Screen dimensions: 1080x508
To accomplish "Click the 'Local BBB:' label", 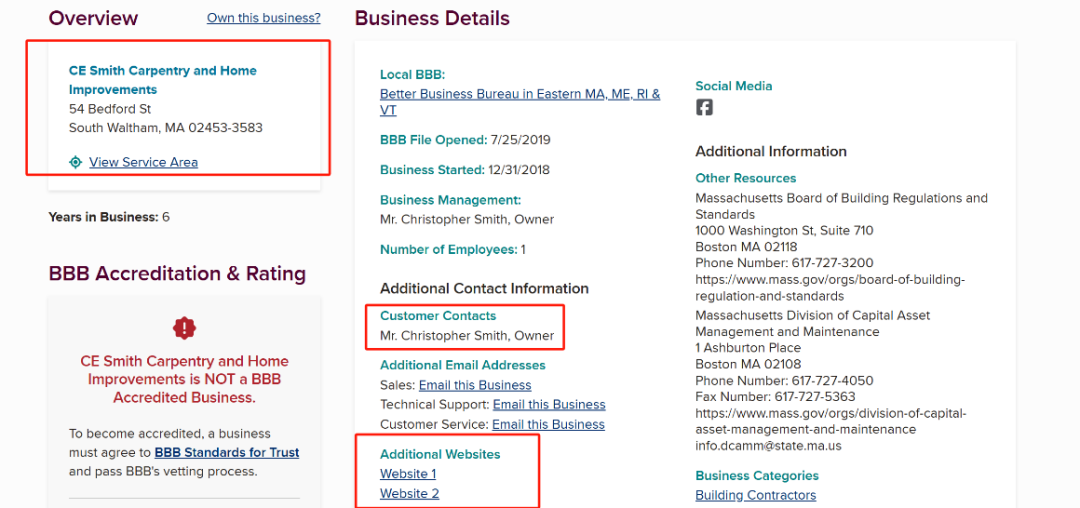I will [413, 74].
